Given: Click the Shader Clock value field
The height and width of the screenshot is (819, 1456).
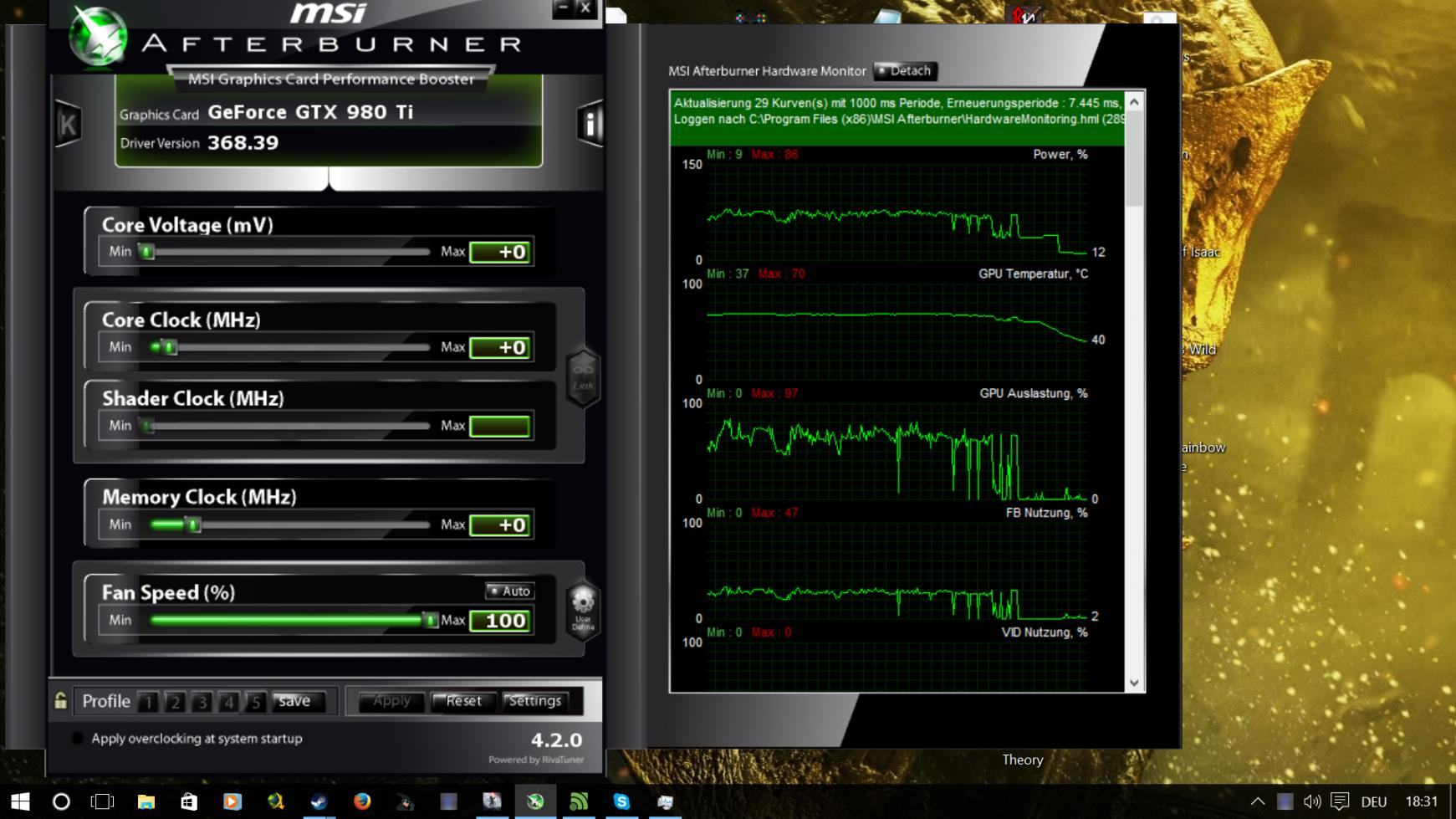Looking at the screenshot, I should pos(500,426).
